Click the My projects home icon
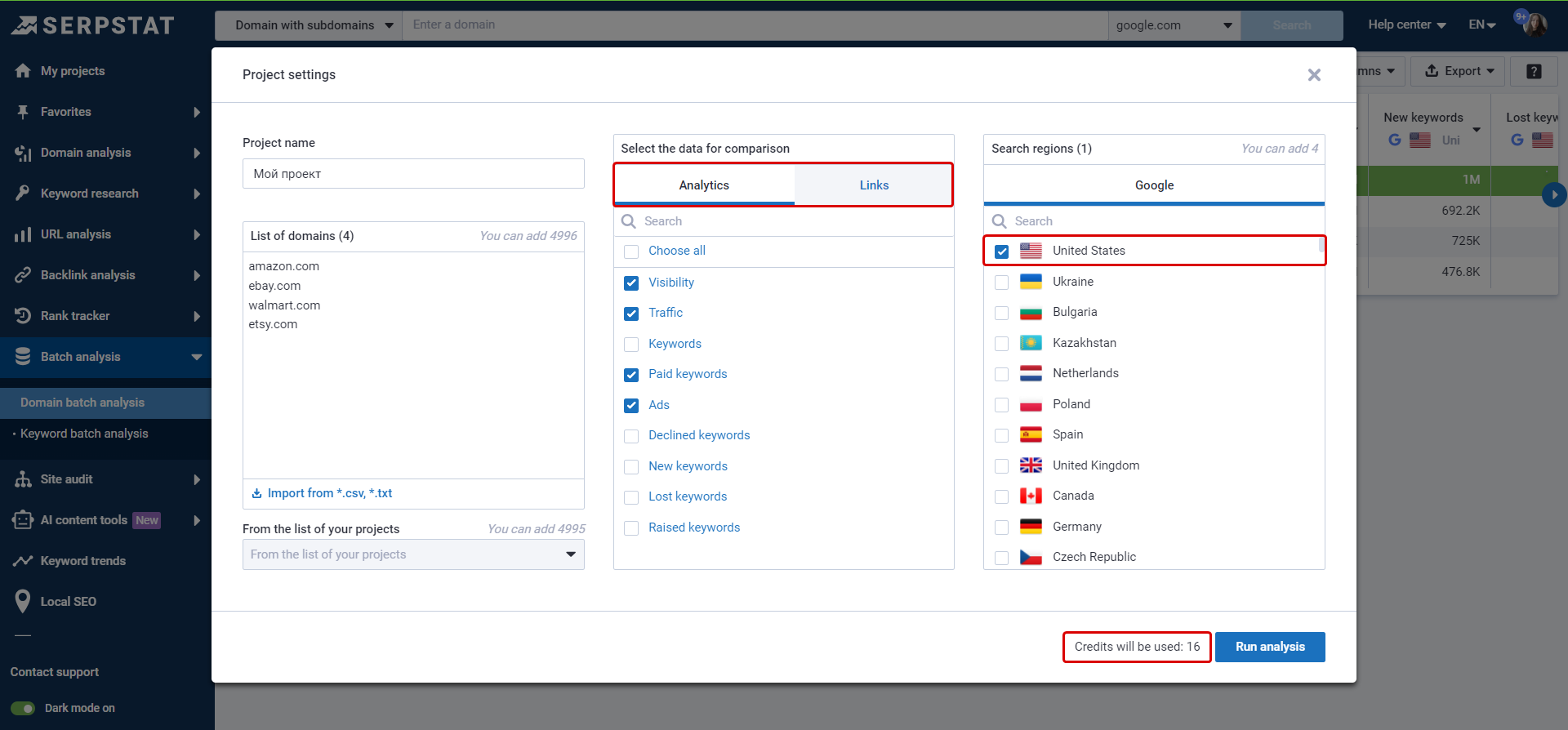The height and width of the screenshot is (730, 1568). point(23,71)
